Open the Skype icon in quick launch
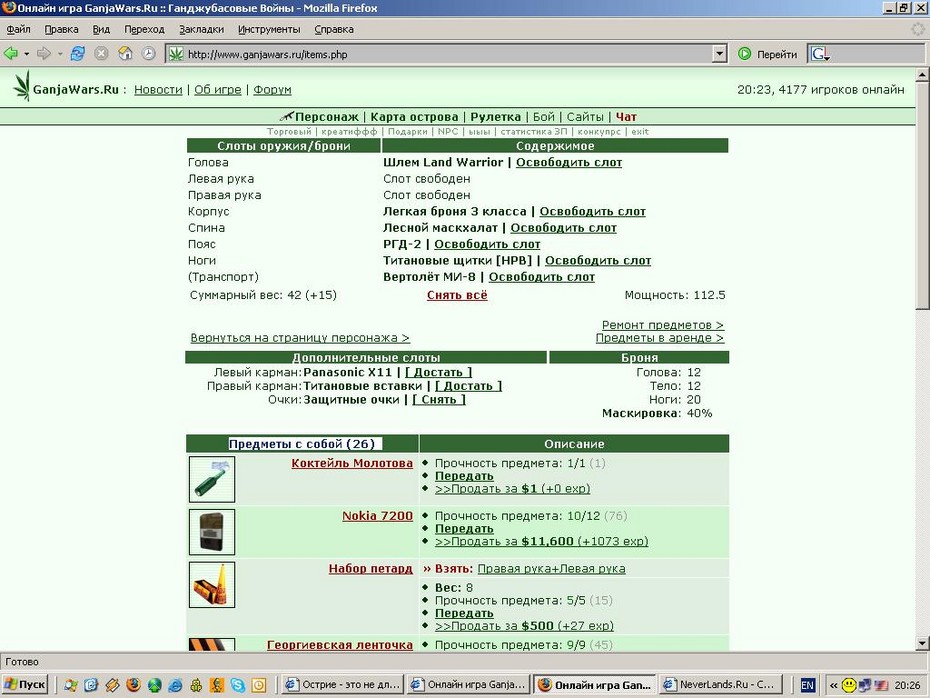Image resolution: width=930 pixels, height=698 pixels. (238, 685)
